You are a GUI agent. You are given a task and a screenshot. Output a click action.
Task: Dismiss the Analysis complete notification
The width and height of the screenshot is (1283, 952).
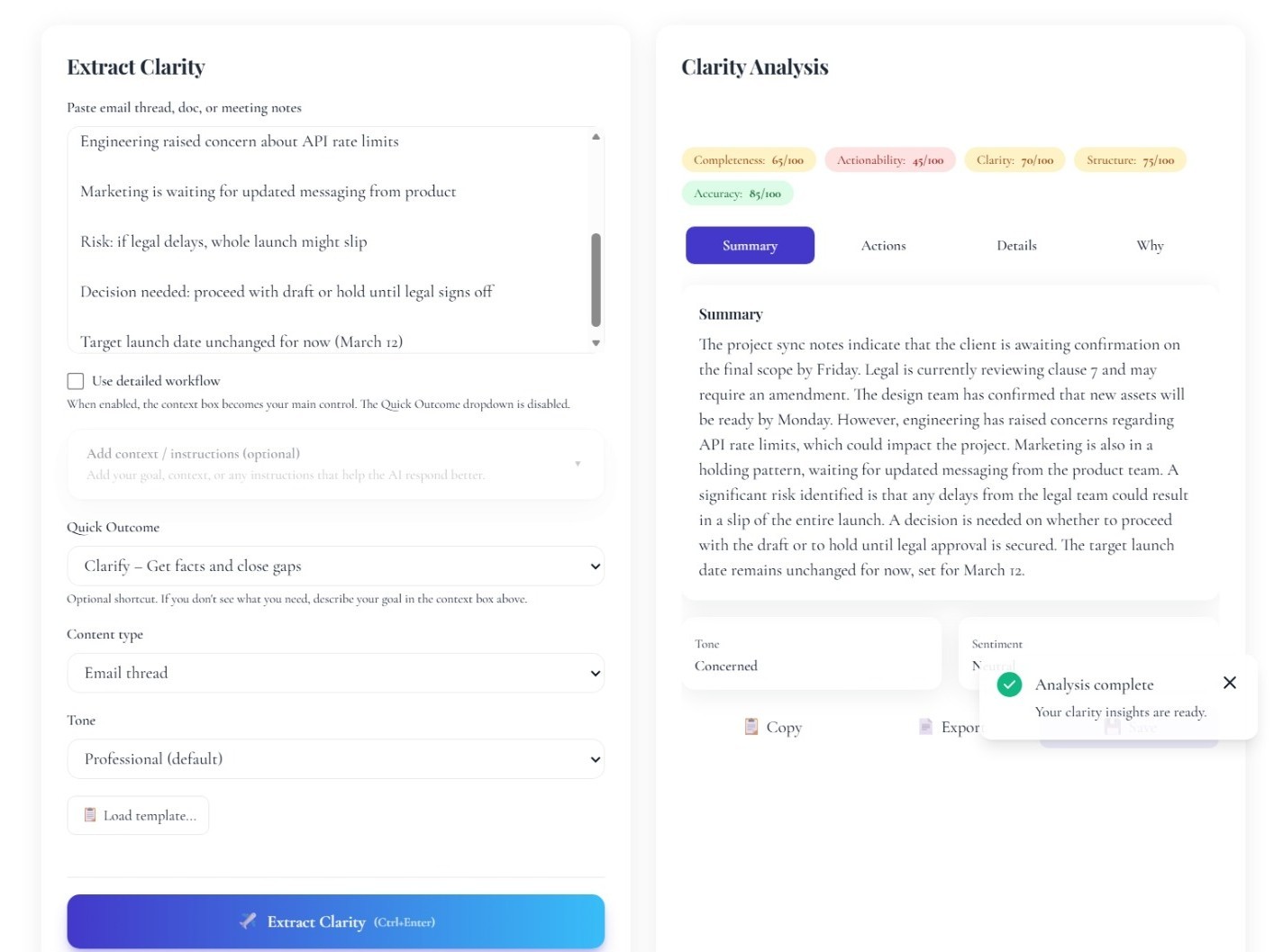tap(1230, 683)
